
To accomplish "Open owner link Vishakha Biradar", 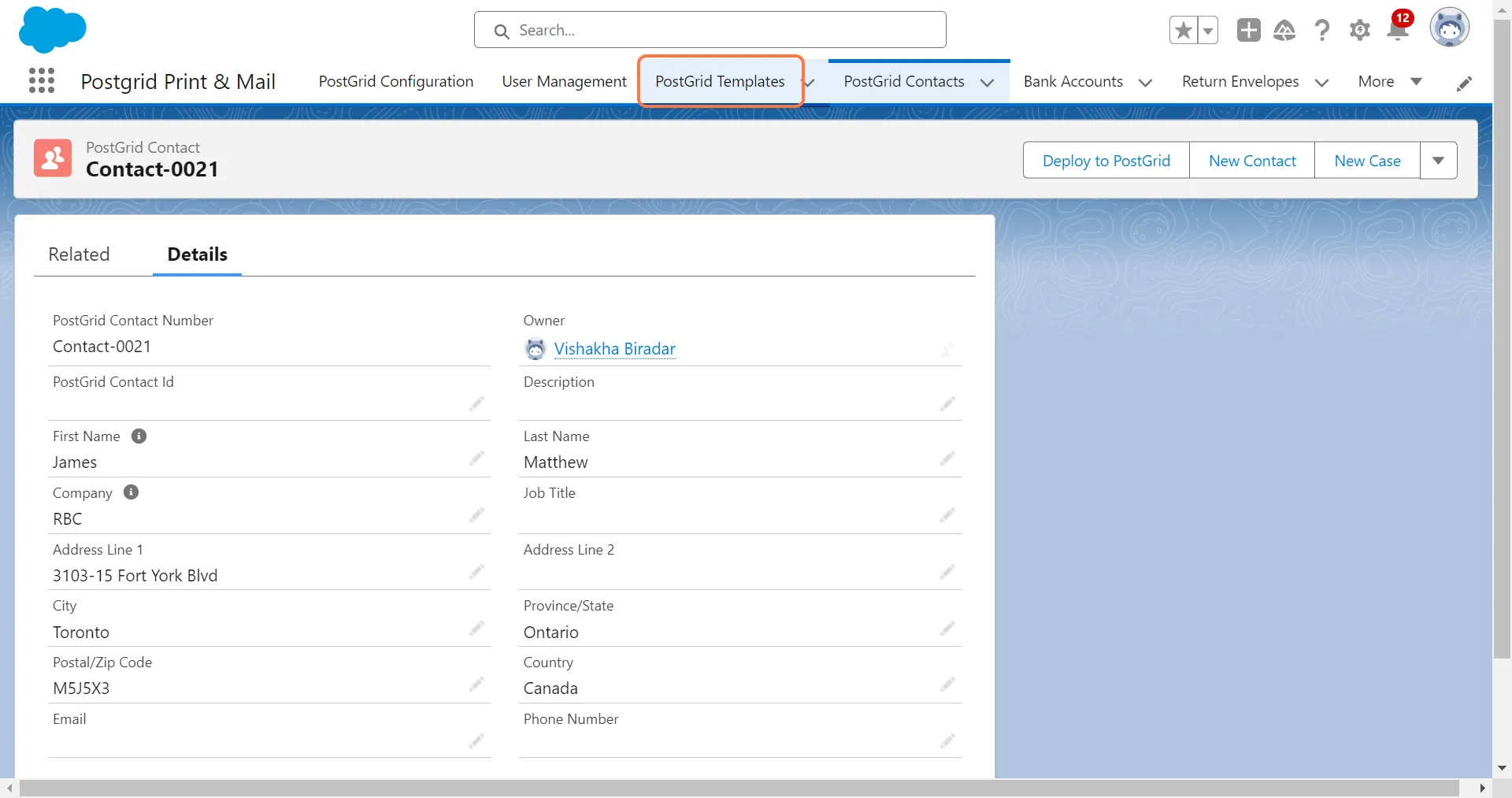I will pos(614,349).
